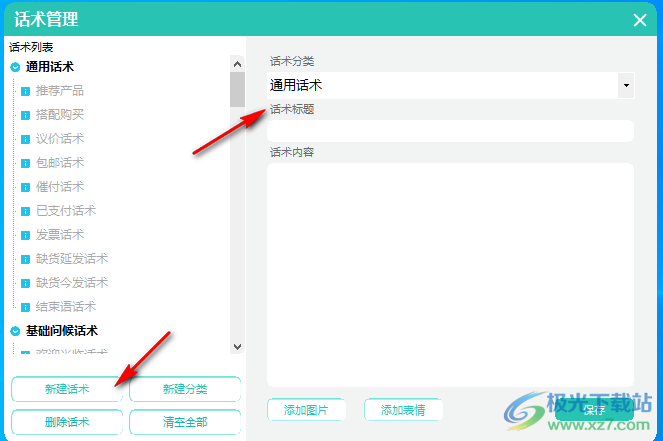
Task: Click the 新建话术 button
Action: click(67, 389)
